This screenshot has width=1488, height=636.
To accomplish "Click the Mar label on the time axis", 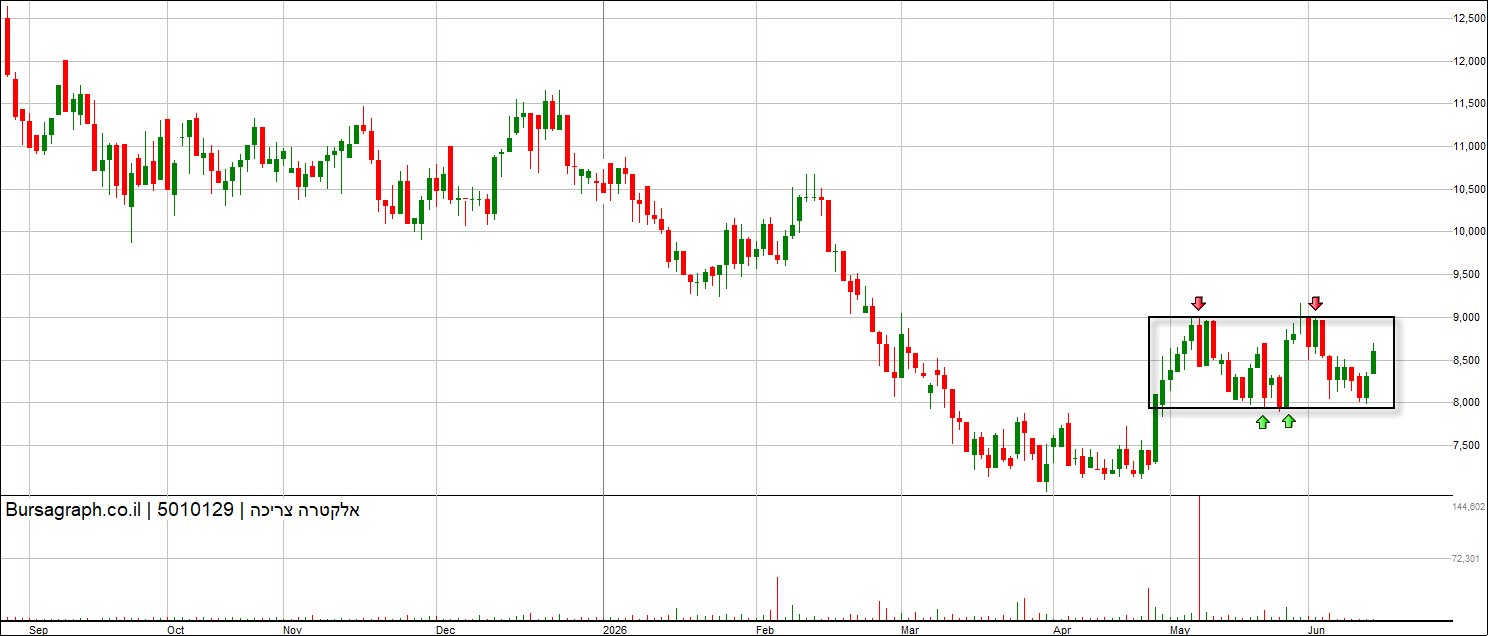I will (x=910, y=631).
